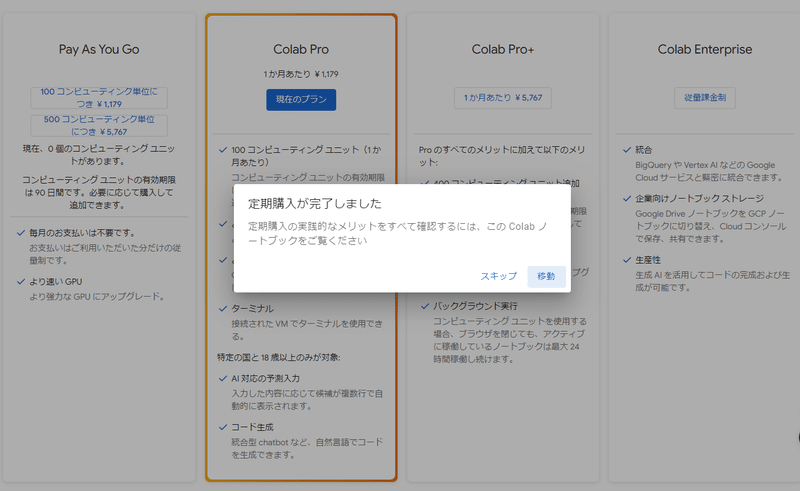Click dialog title 定期購入が完了しました
The height and width of the screenshot is (491, 800).
point(315,204)
